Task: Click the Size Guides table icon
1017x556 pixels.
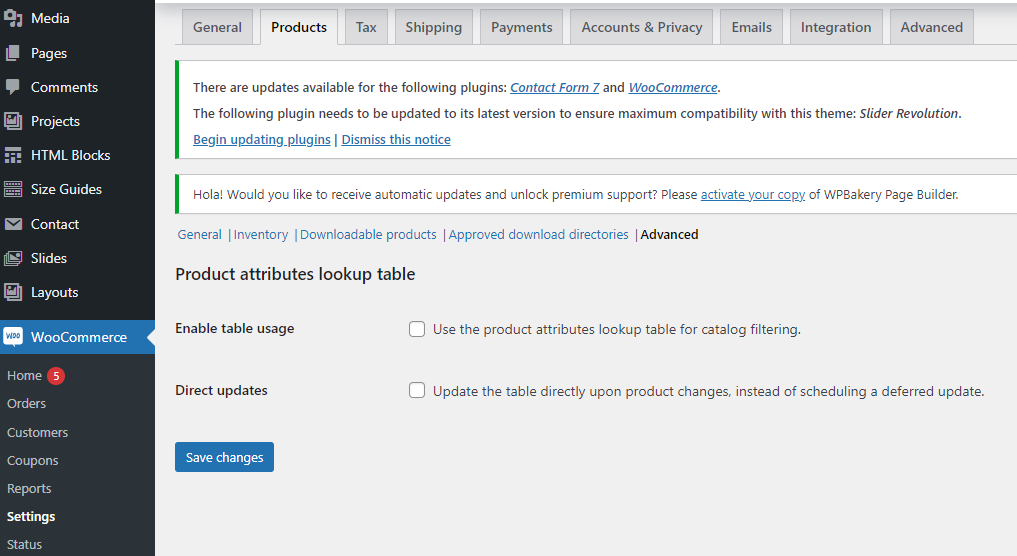Action: tap(13, 189)
